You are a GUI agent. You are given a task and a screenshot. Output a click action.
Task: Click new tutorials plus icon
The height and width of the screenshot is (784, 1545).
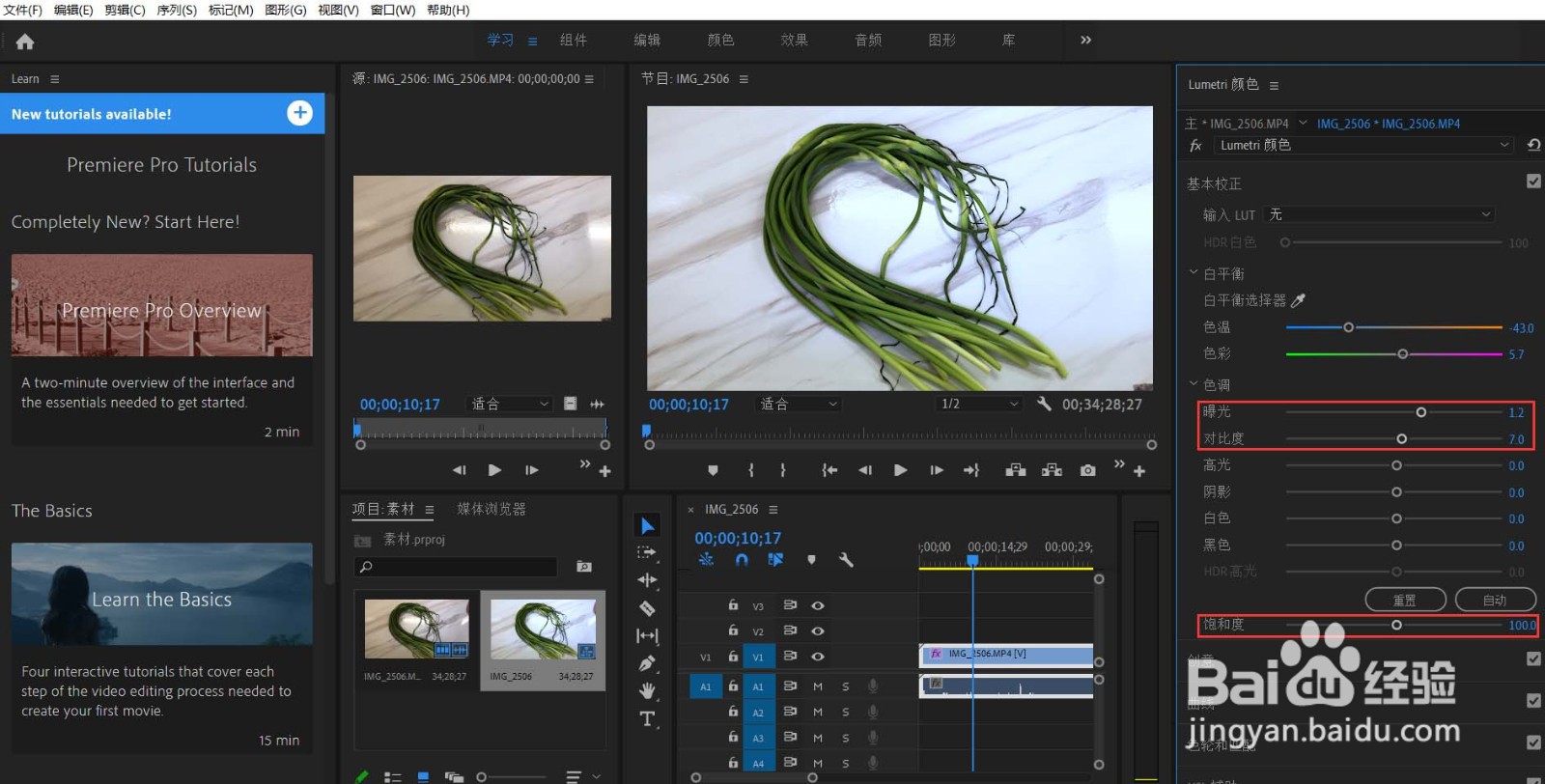300,113
